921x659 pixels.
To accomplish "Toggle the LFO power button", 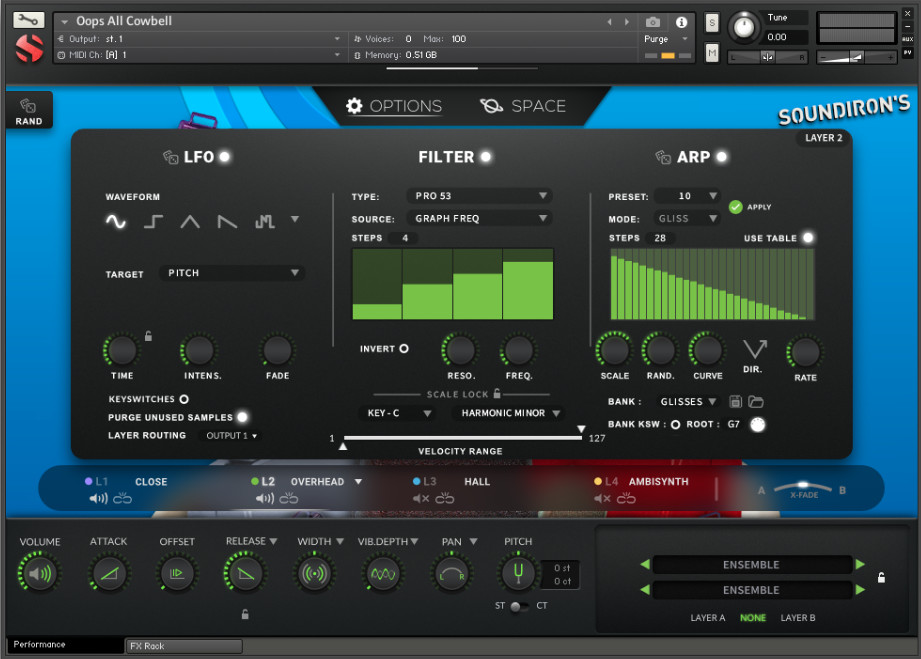I will click(x=224, y=157).
